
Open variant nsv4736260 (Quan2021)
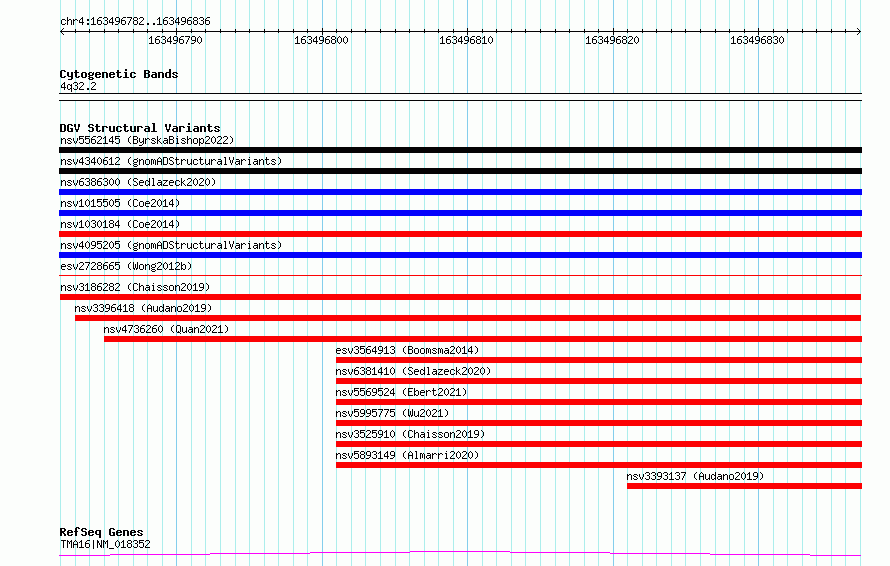(x=166, y=329)
